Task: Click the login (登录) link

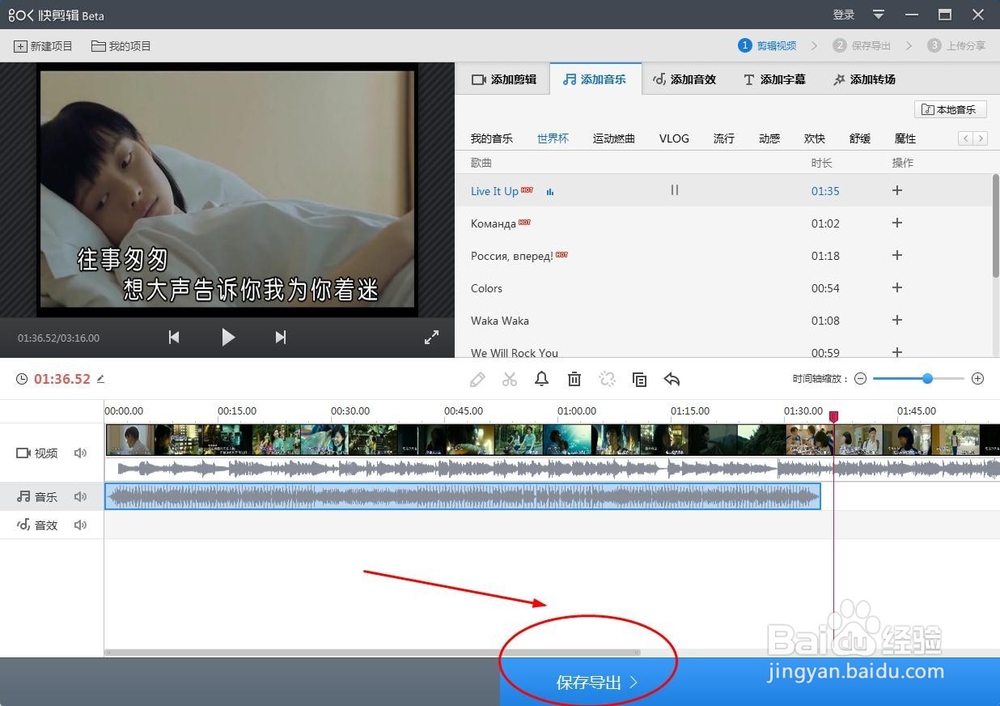Action: click(843, 14)
